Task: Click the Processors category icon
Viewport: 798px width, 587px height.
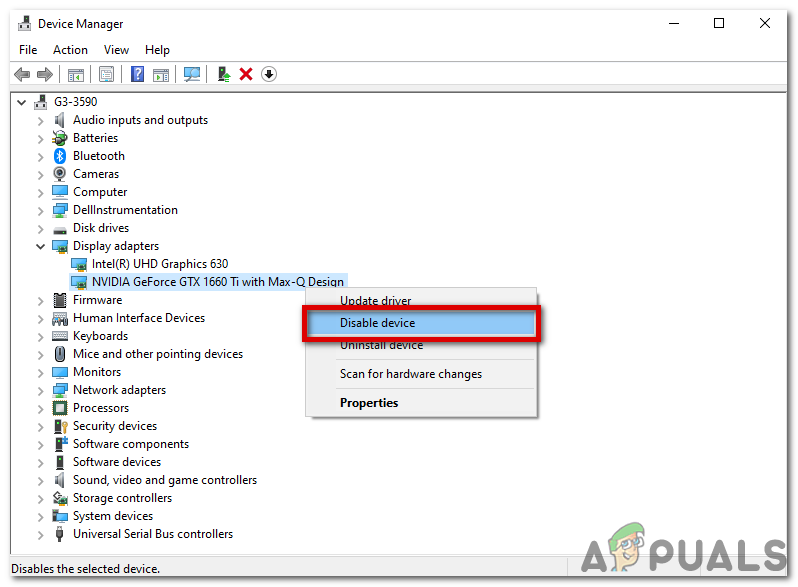Action: [x=60, y=408]
